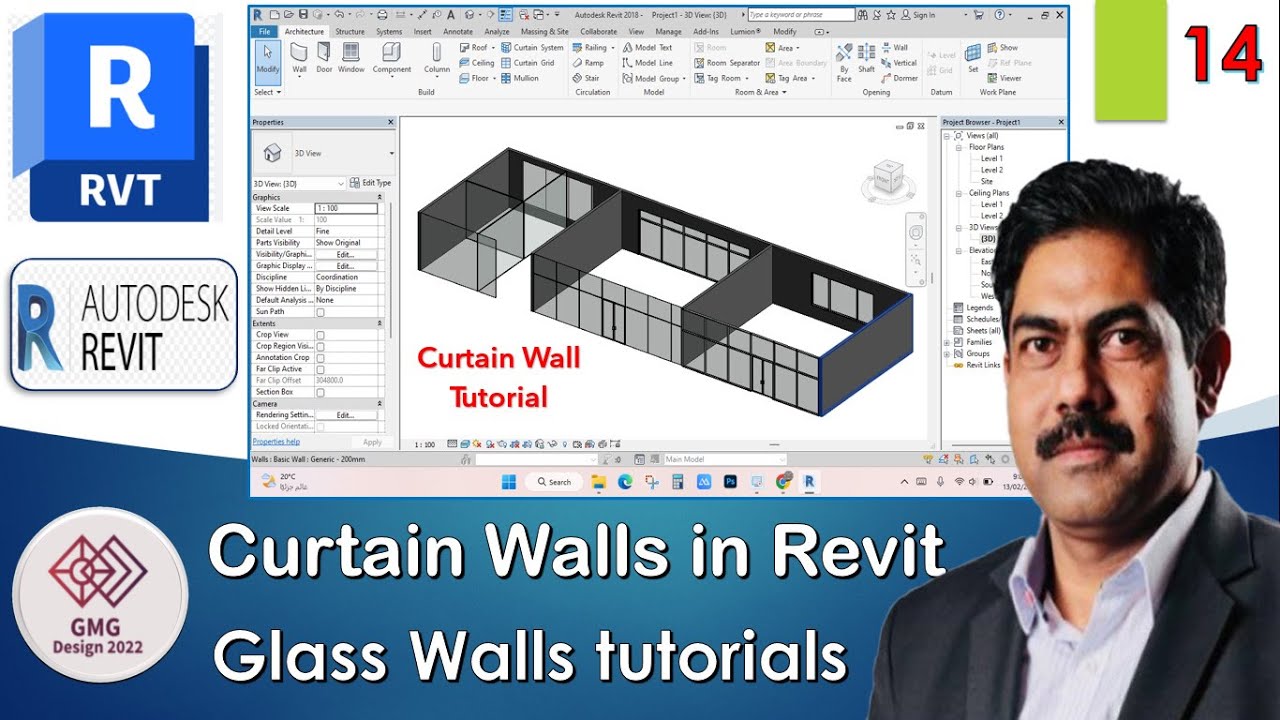Select the Wall tool in the Build panel

[299, 58]
